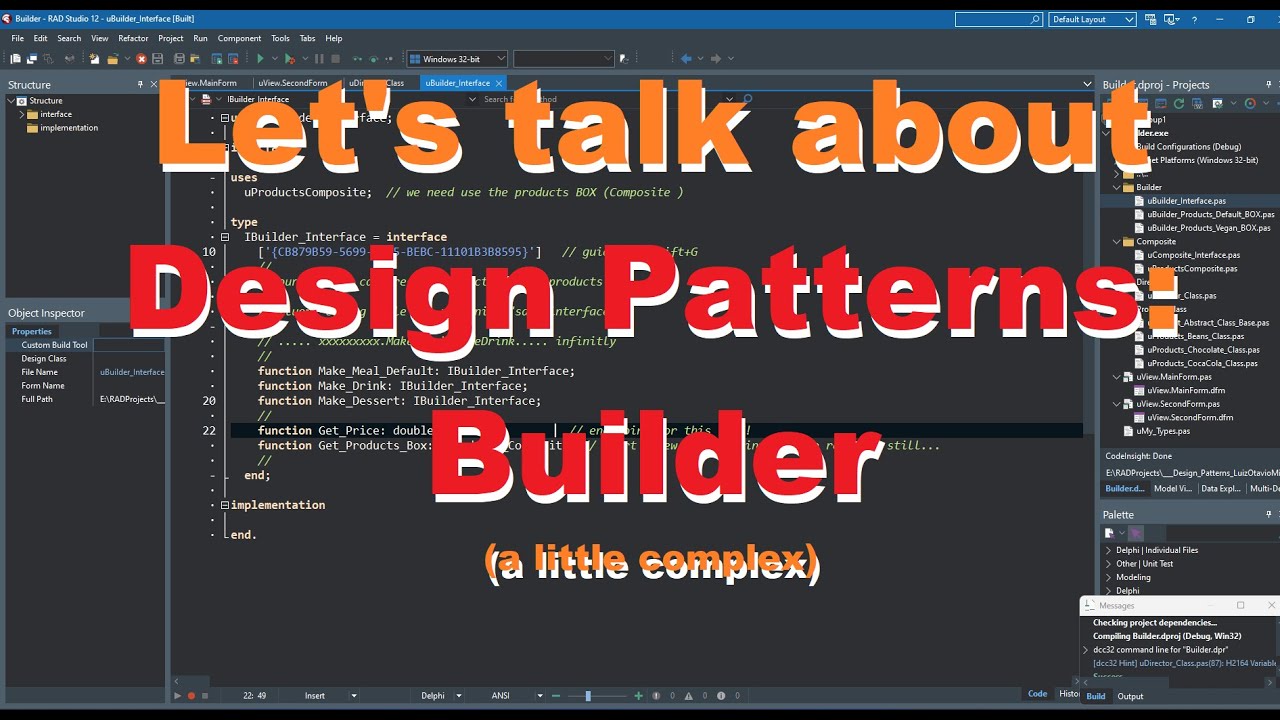
Task: Click the macro Play icon in status bar
Action: click(x=178, y=695)
